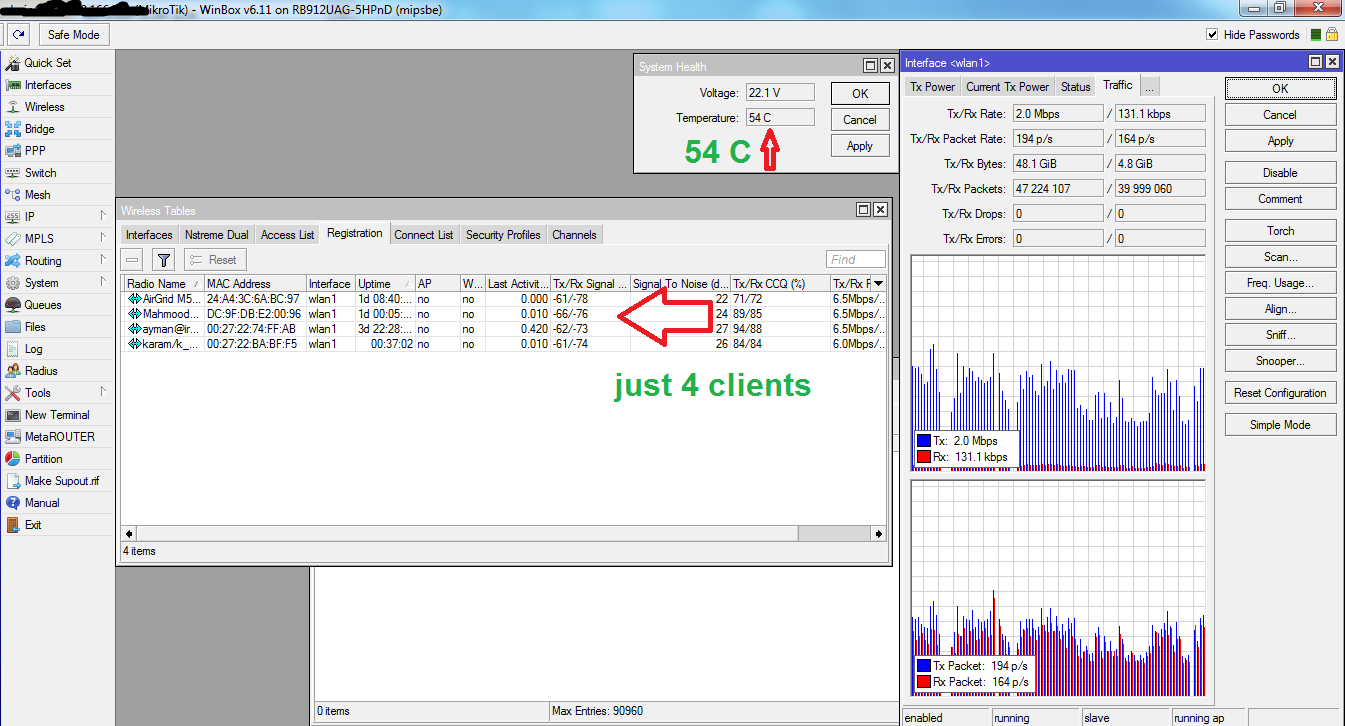Expand the IP submenu
This screenshot has height=726, width=1345.
coord(103,217)
